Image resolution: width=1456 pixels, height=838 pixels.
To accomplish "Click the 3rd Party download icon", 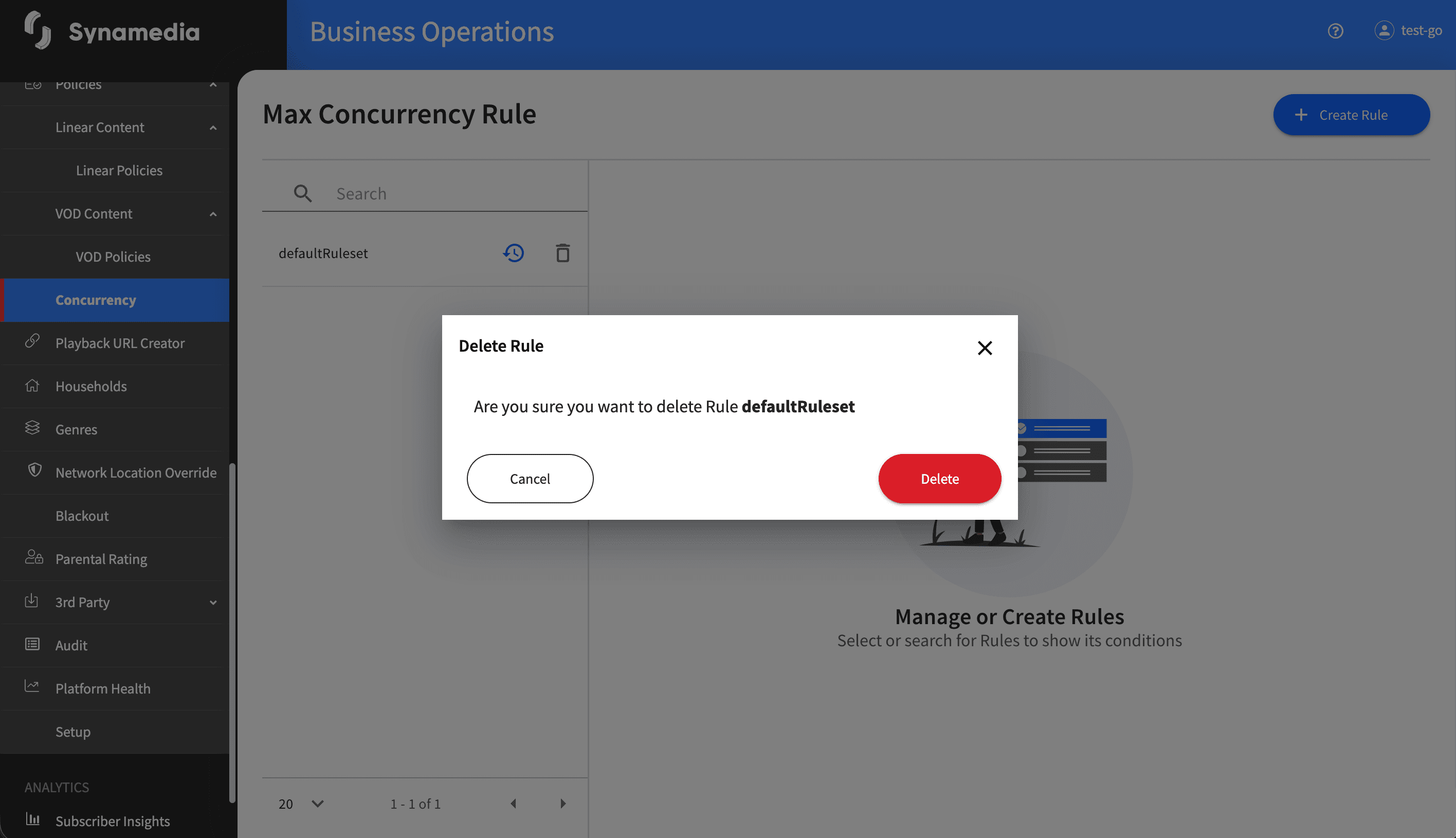I will coord(32,601).
